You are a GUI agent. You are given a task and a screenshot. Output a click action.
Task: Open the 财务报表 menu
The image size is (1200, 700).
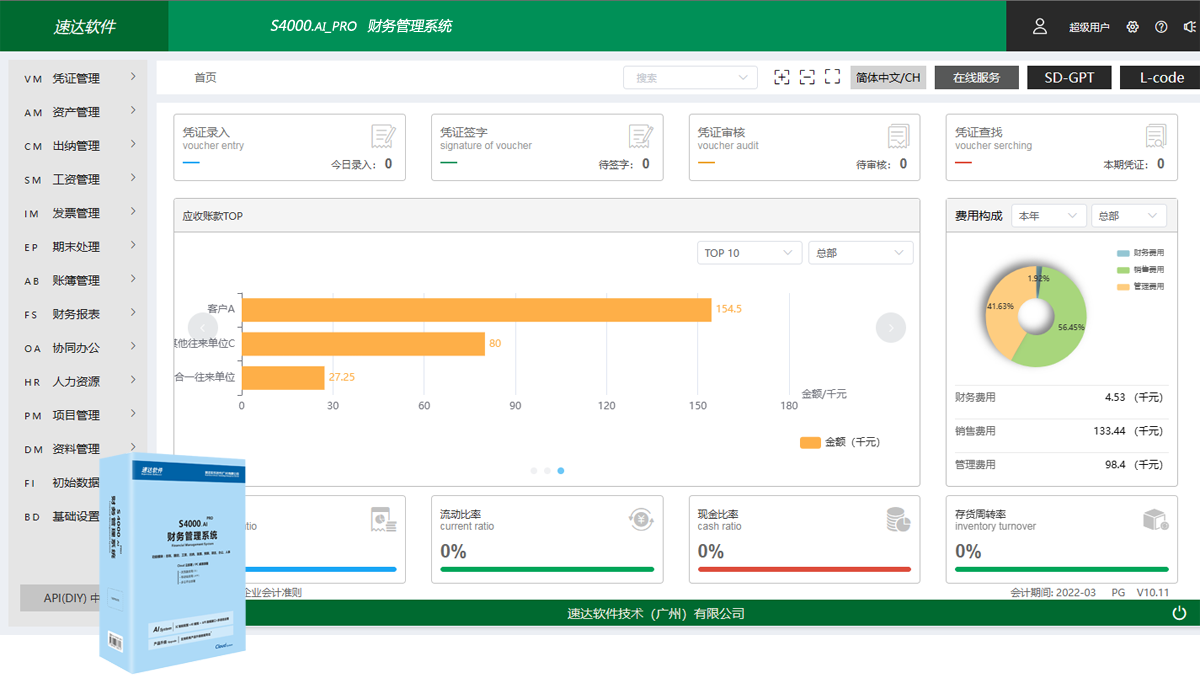(x=78, y=314)
